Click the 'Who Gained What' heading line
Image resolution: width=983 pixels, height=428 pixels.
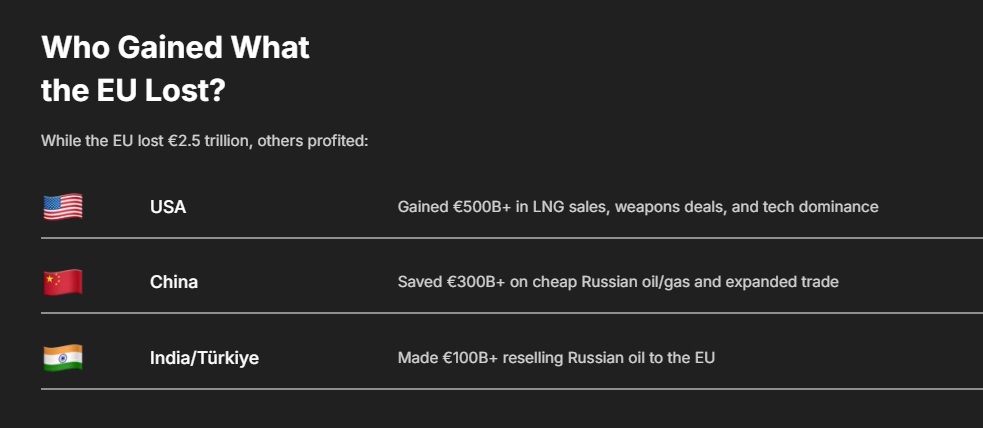pos(176,48)
